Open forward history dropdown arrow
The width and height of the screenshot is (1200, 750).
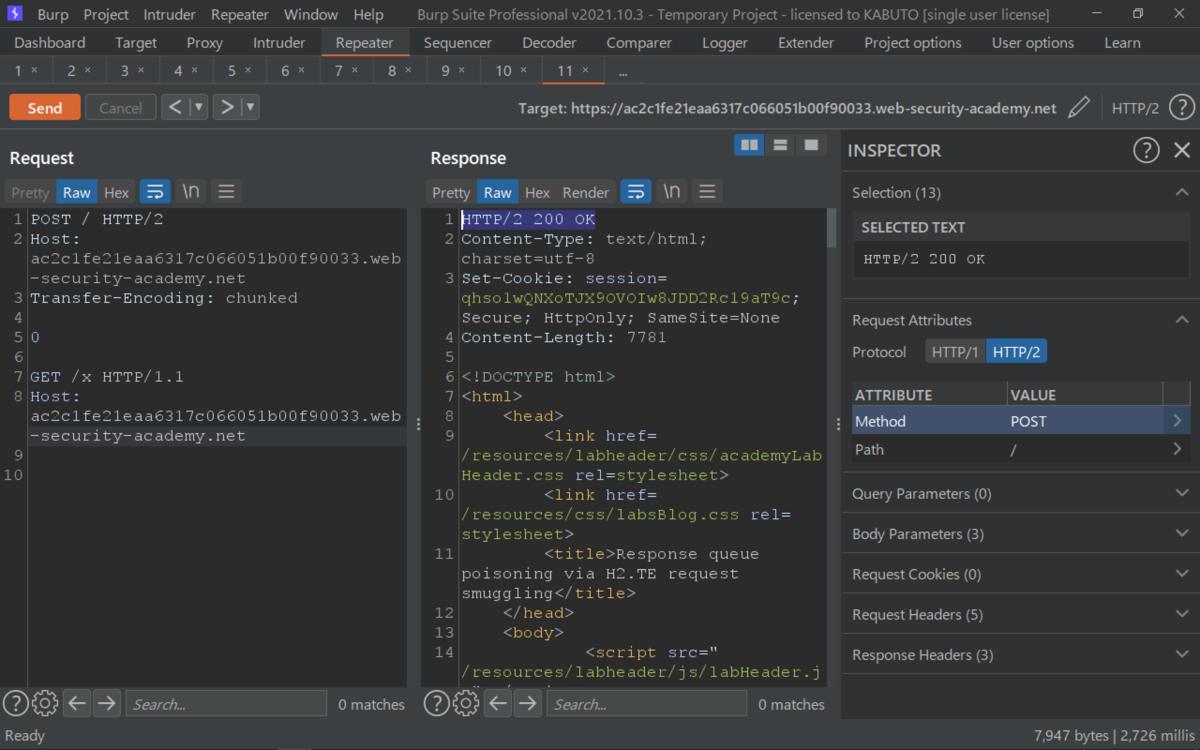coord(251,108)
